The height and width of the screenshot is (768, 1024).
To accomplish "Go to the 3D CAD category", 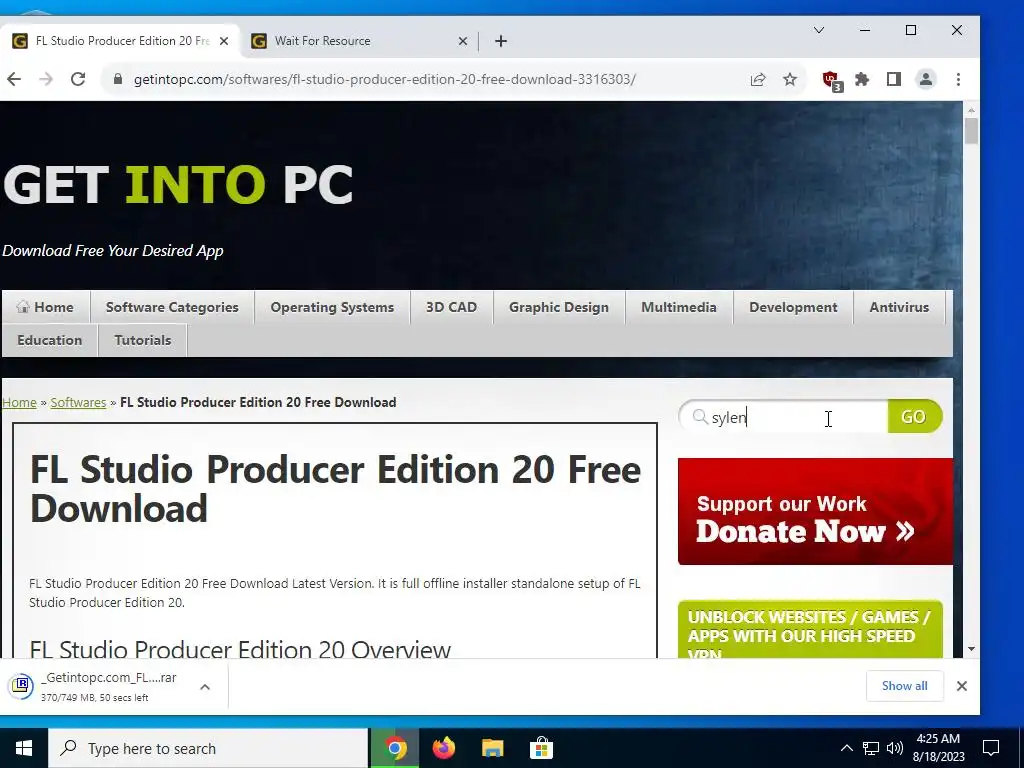I will 451,307.
